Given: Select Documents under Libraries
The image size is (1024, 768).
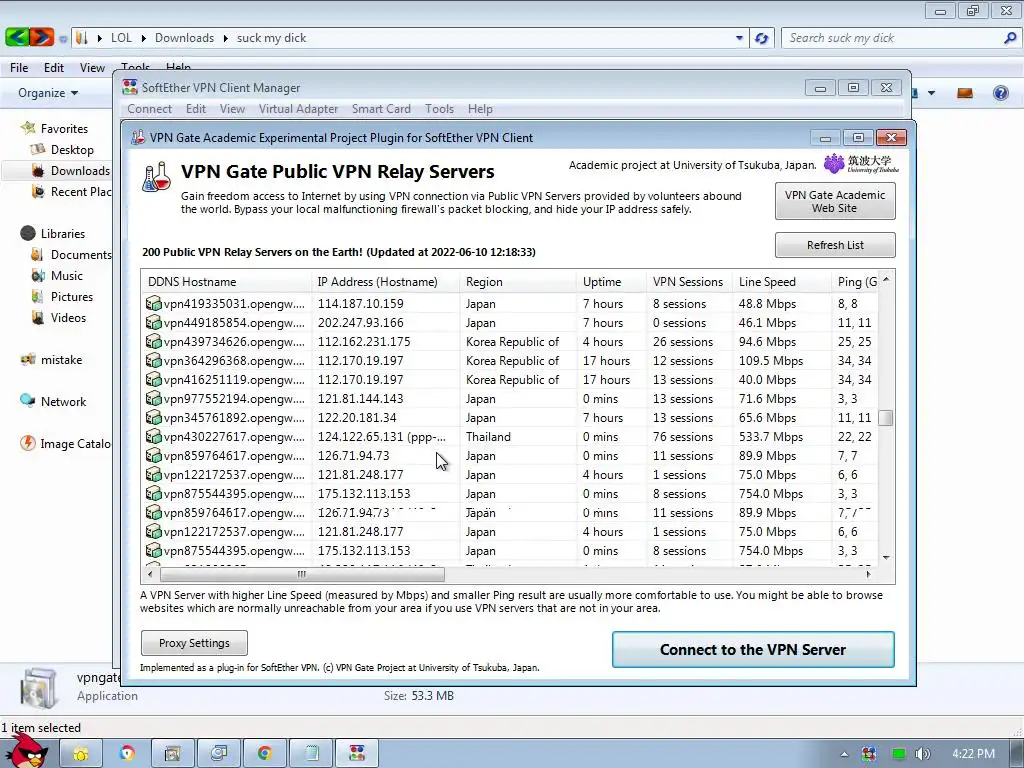Looking at the screenshot, I should 81,255.
